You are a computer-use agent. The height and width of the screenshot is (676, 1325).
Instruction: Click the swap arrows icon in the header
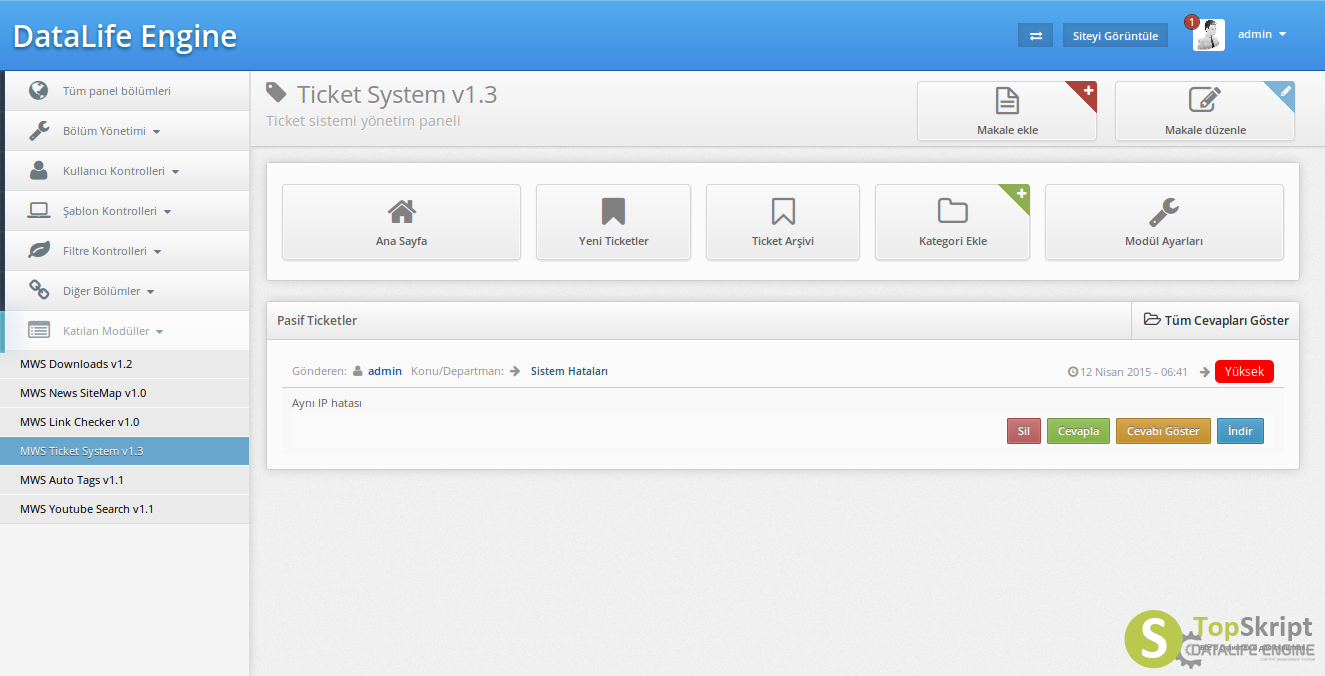coord(1036,35)
